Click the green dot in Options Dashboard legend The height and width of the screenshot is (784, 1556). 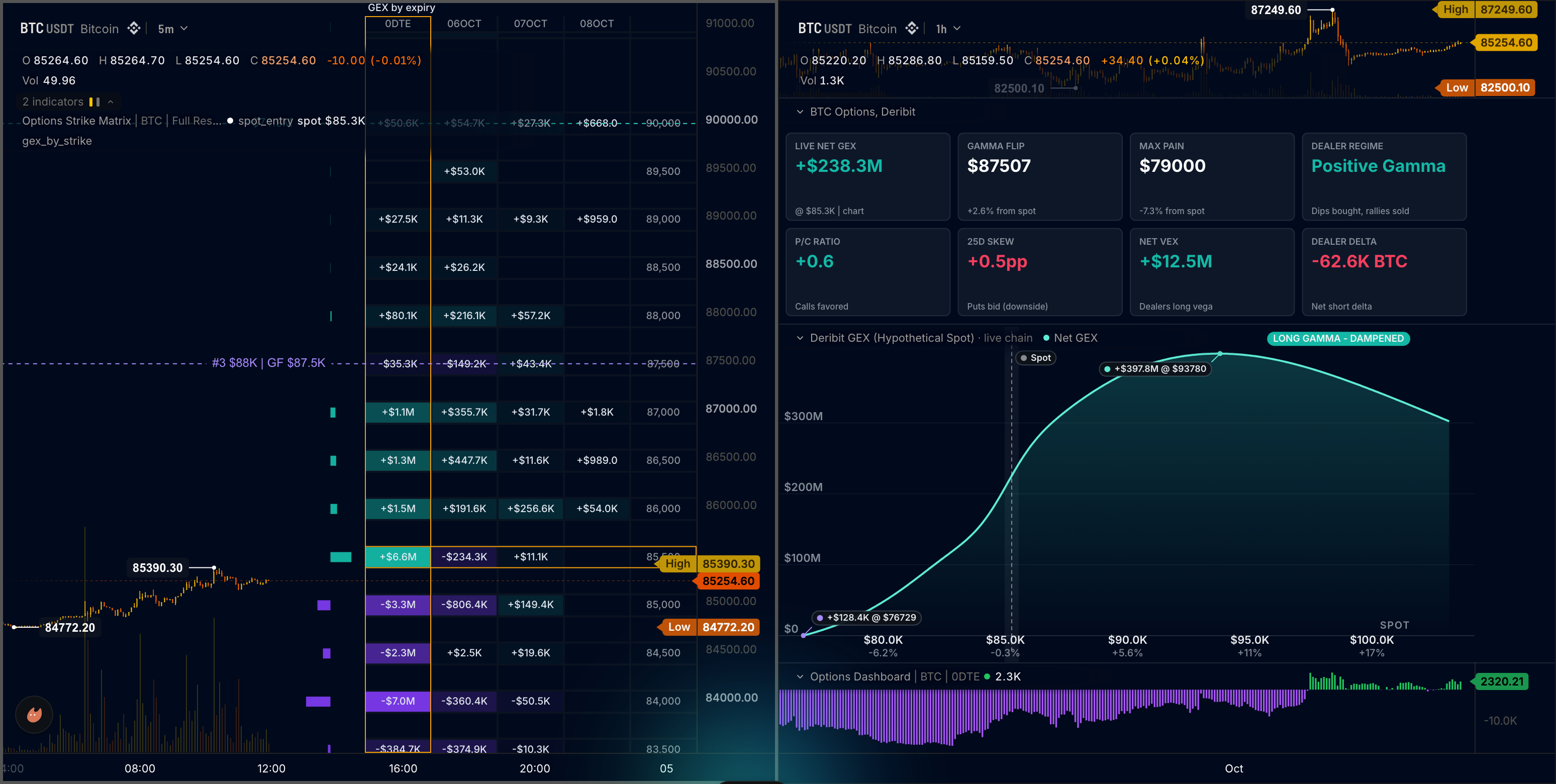click(x=987, y=676)
